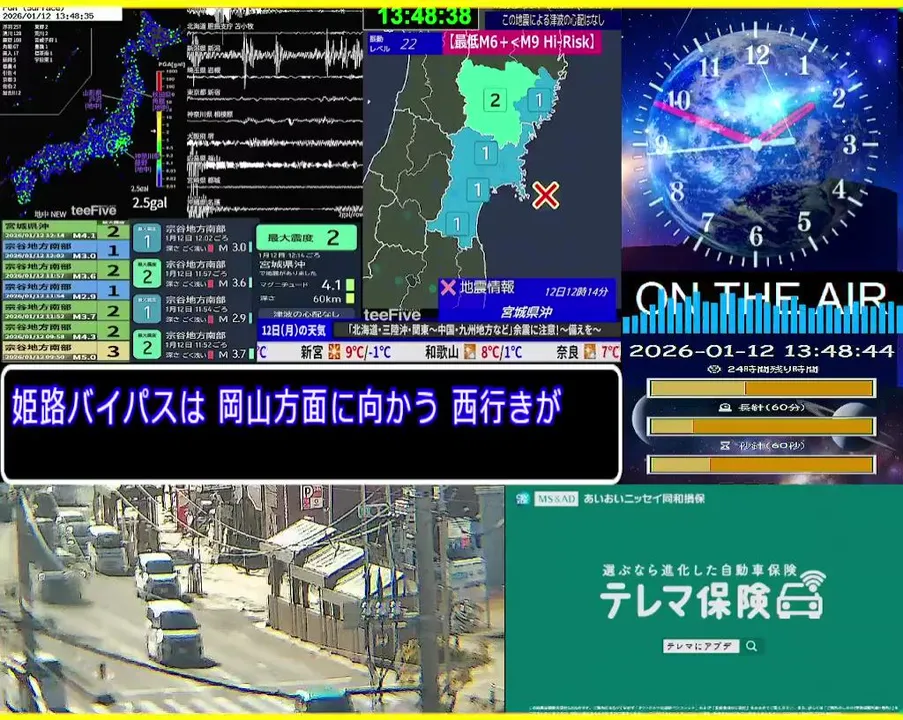
Task: Click the intensity 1 badge in the 11:54ごろ card
Action: [147, 310]
